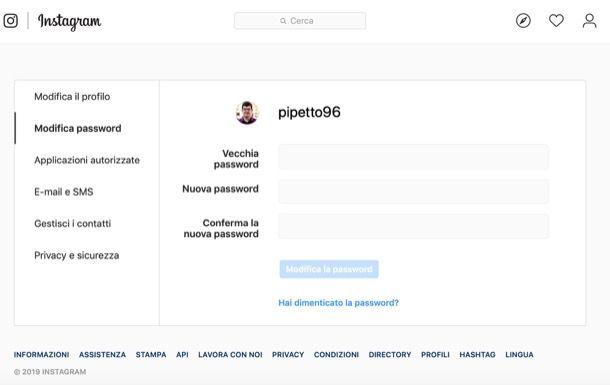Image resolution: width=610 pixels, height=385 pixels.
Task: Click the Instagram wordmark logo
Action: (69, 21)
